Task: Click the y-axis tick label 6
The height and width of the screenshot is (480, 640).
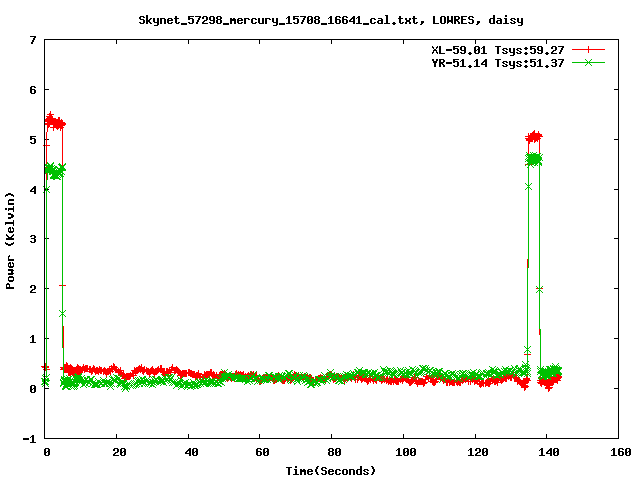Action: click(33, 90)
